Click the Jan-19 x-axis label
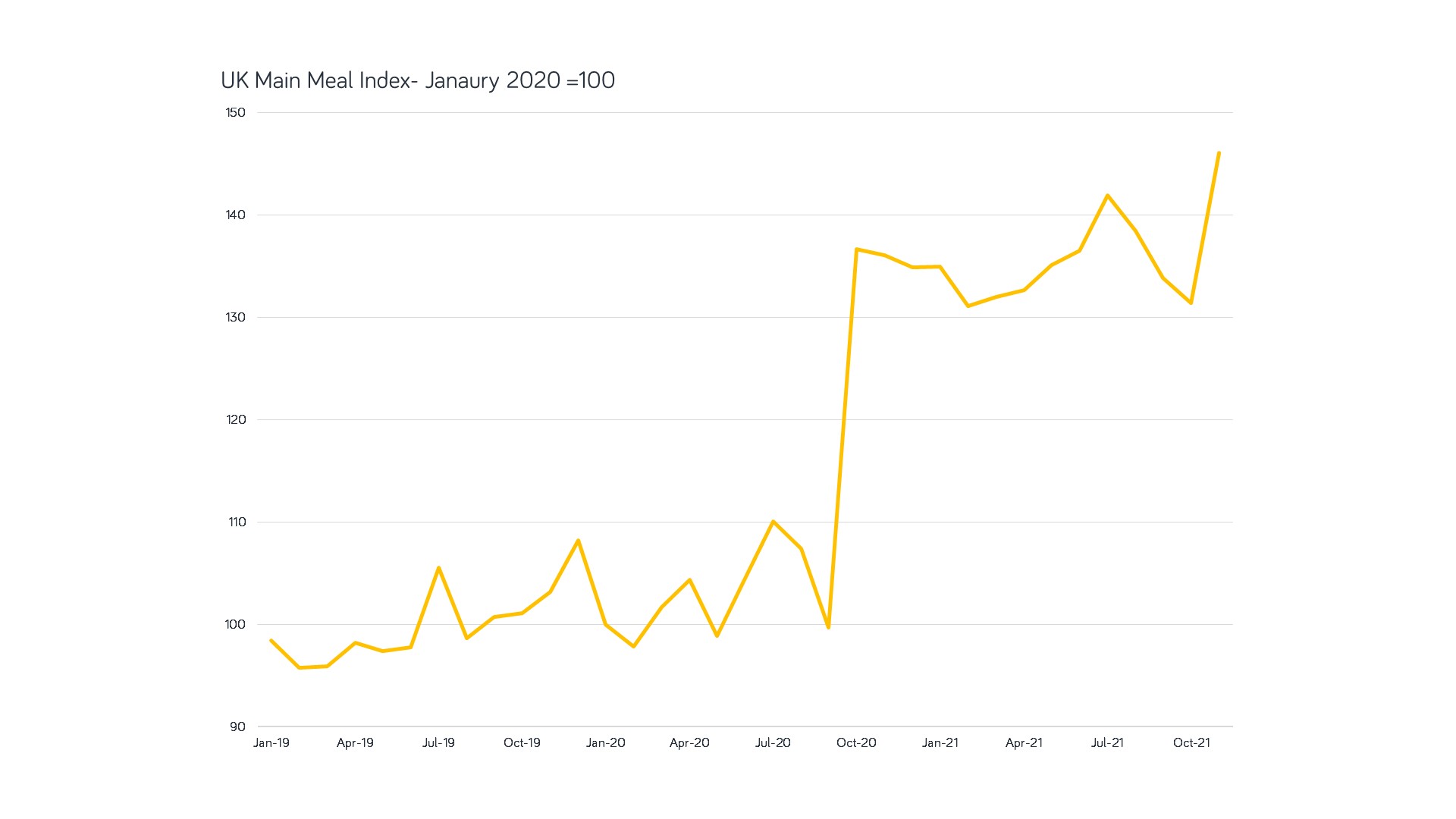The width and height of the screenshot is (1456, 819). [271, 742]
